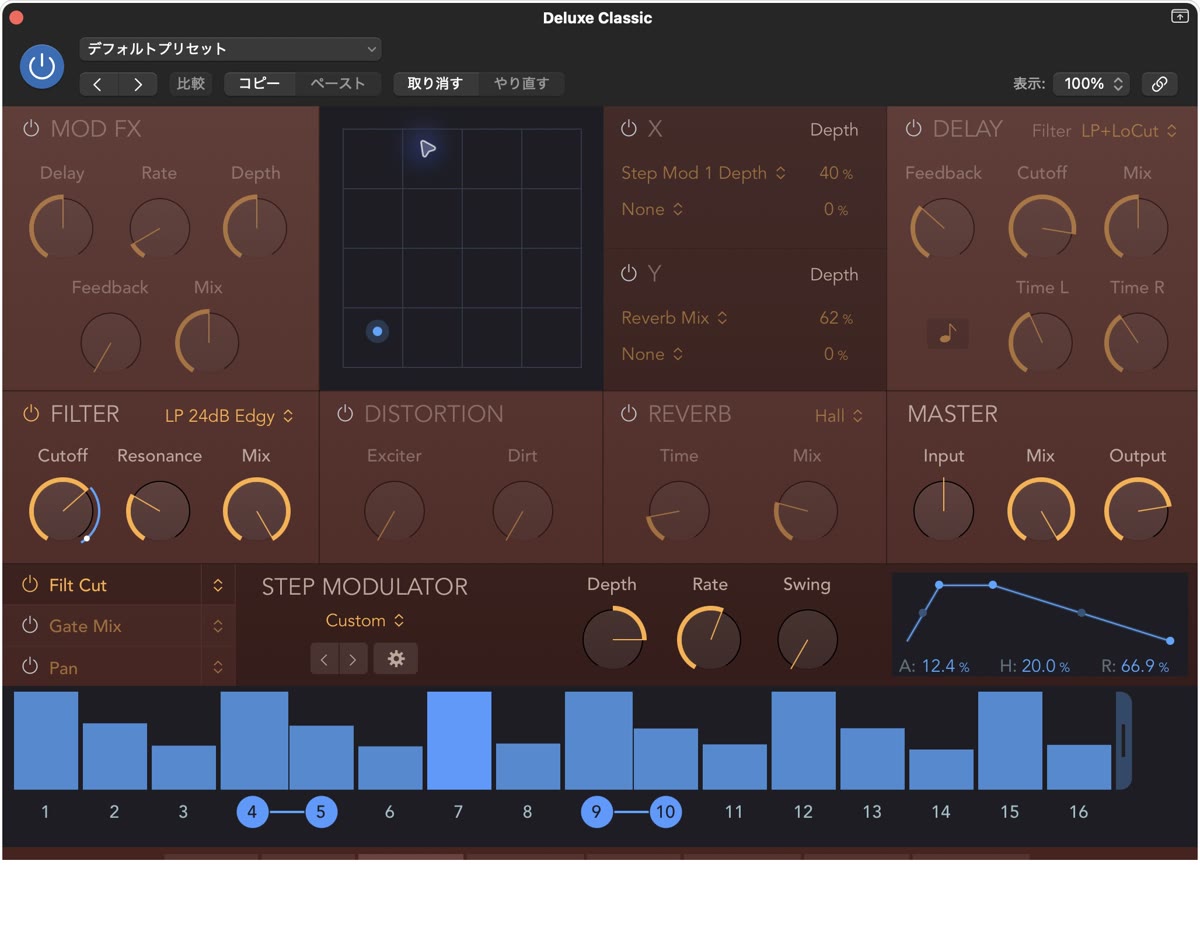Enable the DISTORTION section power
1200x930 pixels.
[x=345, y=414]
